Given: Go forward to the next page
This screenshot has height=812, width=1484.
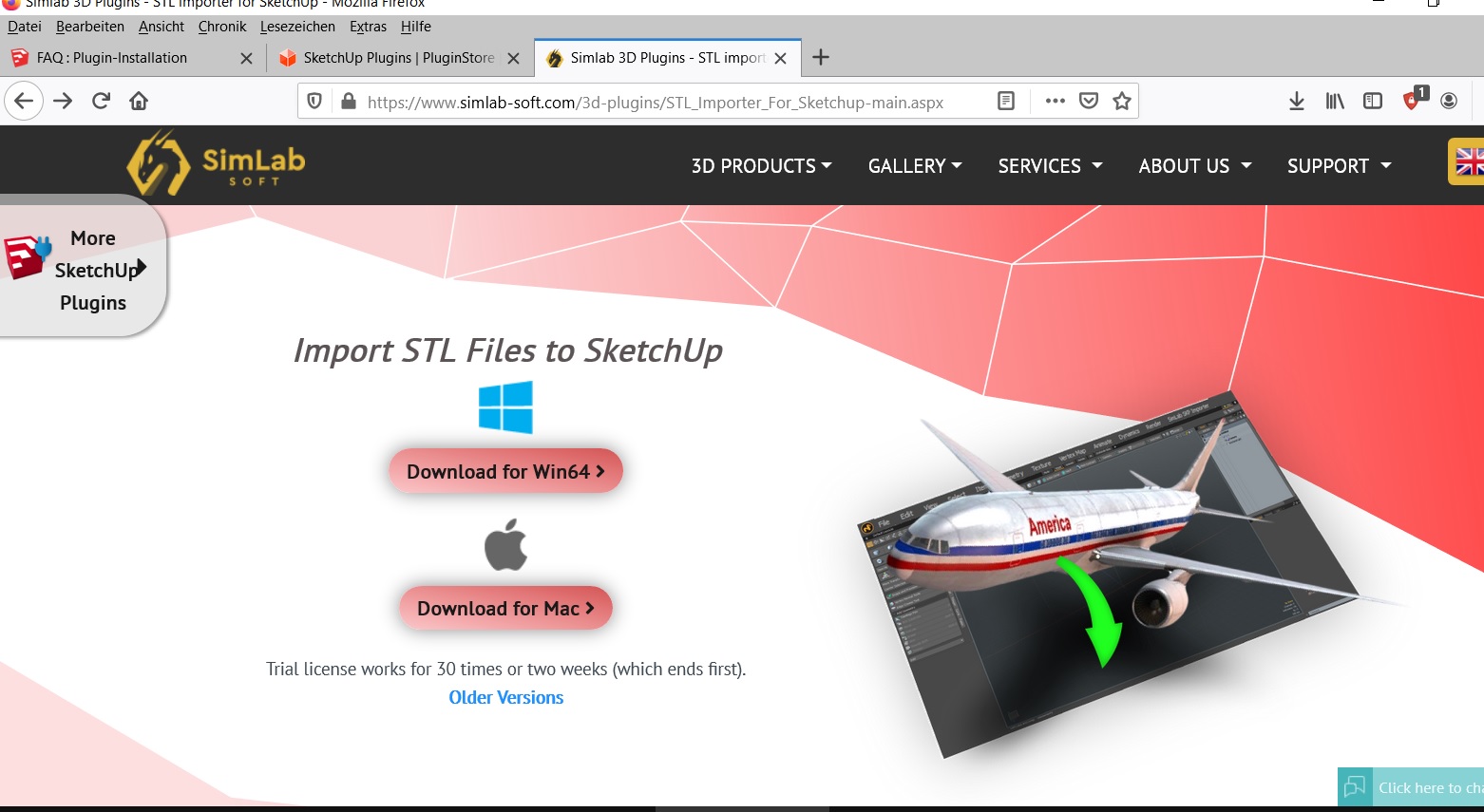Looking at the screenshot, I should (x=63, y=101).
